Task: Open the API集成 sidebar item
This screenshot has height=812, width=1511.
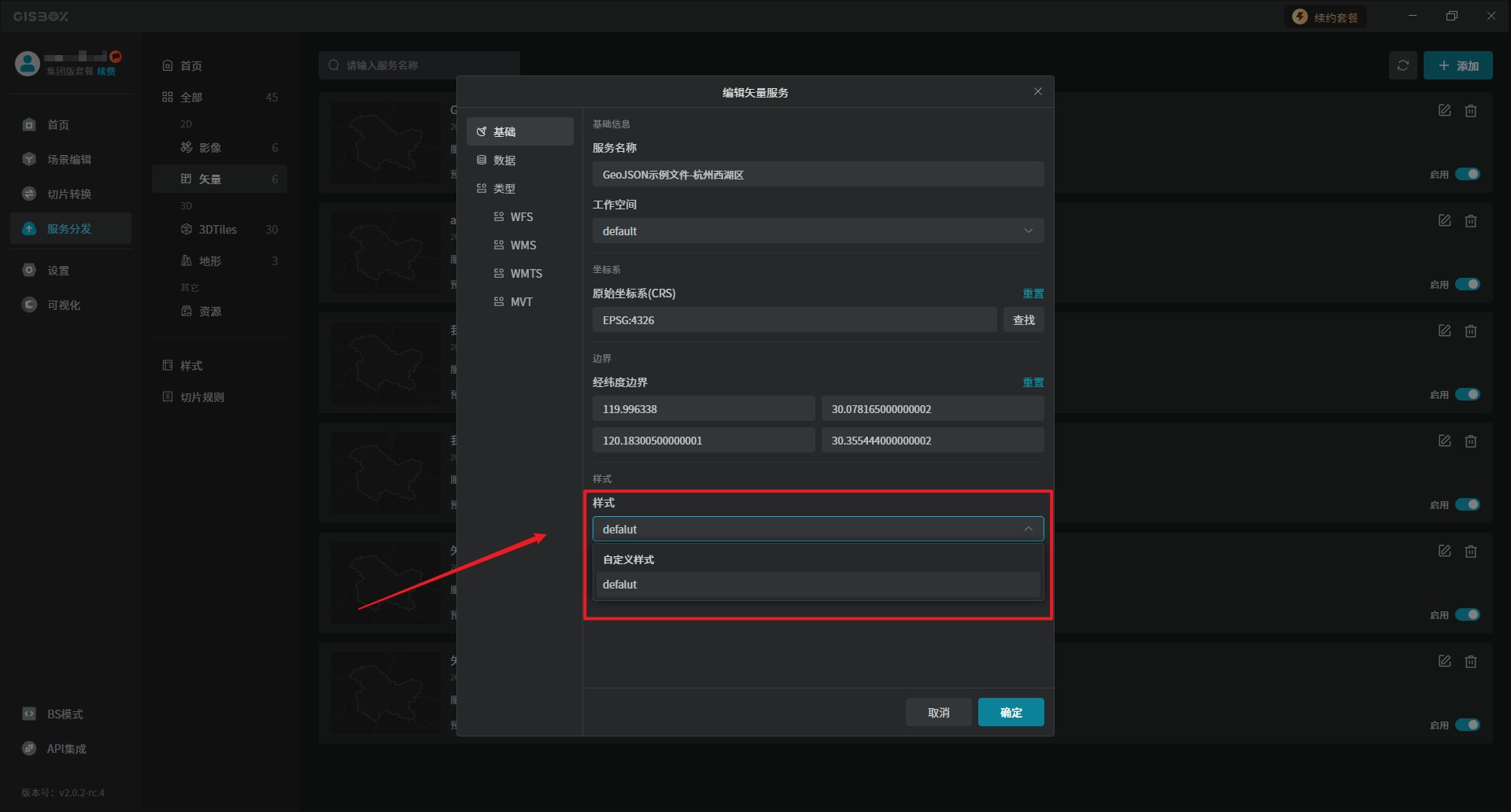Action: click(x=66, y=749)
